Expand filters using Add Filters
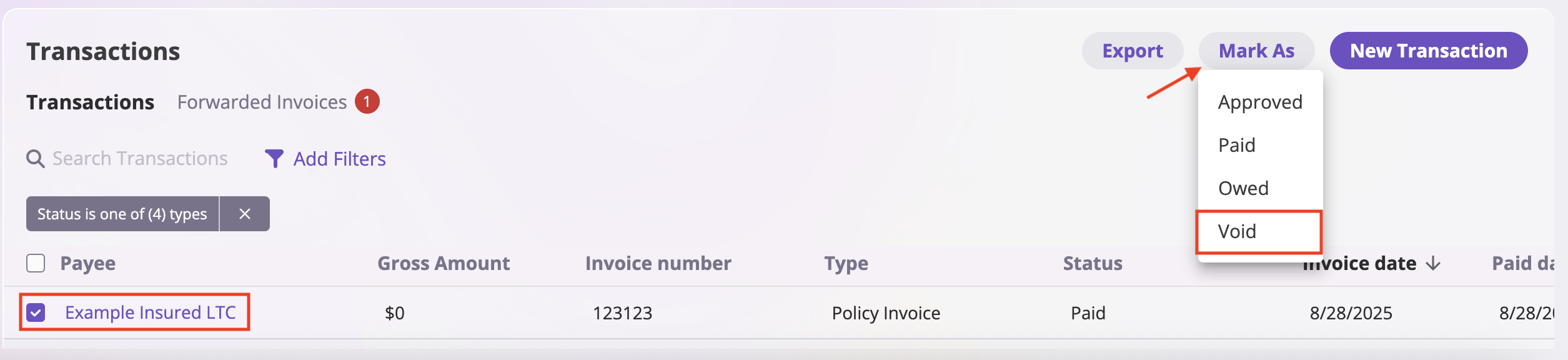The width and height of the screenshot is (1568, 360). pyautogui.click(x=340, y=159)
